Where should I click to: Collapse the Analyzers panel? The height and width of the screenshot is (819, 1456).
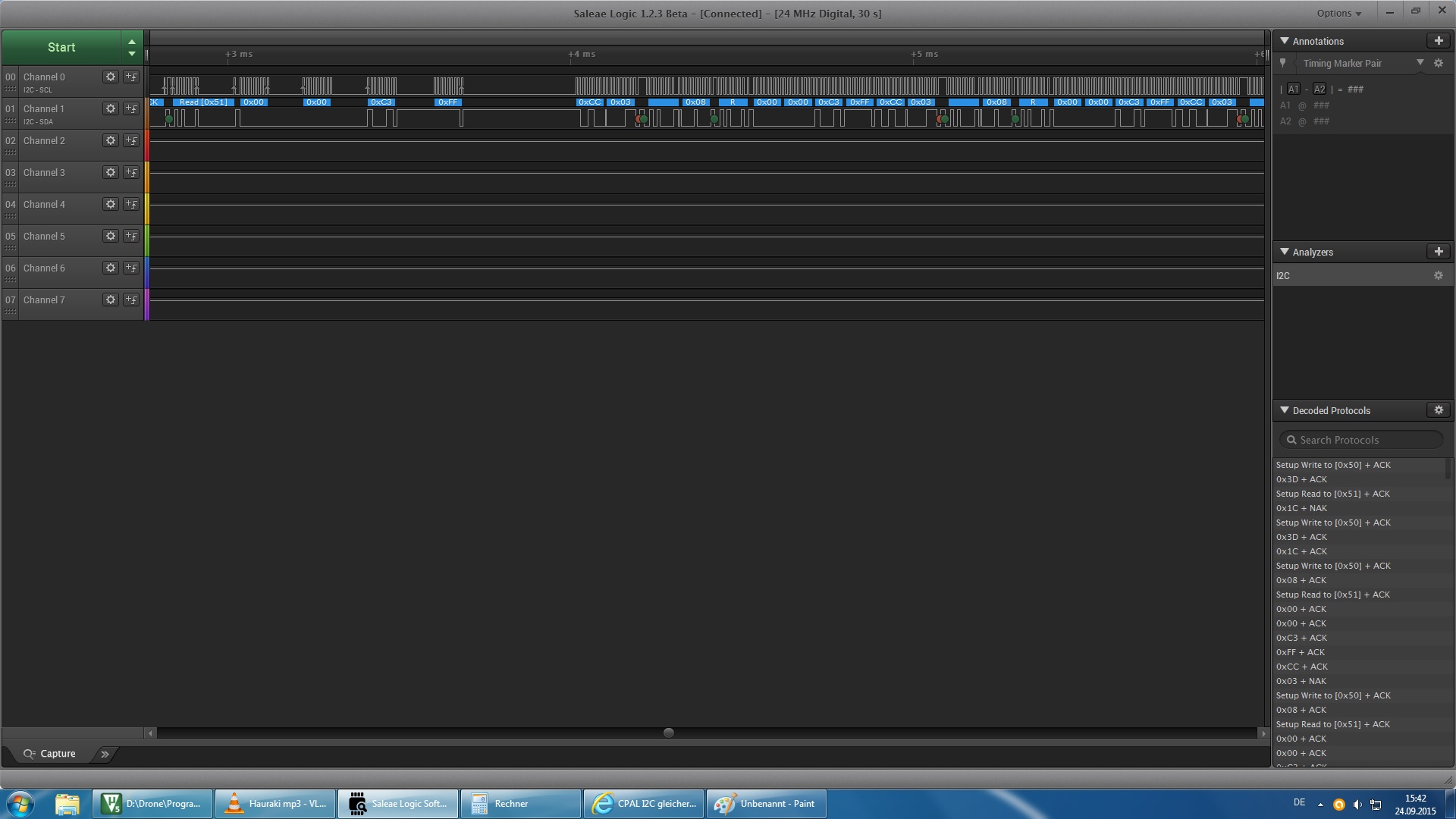click(x=1285, y=252)
